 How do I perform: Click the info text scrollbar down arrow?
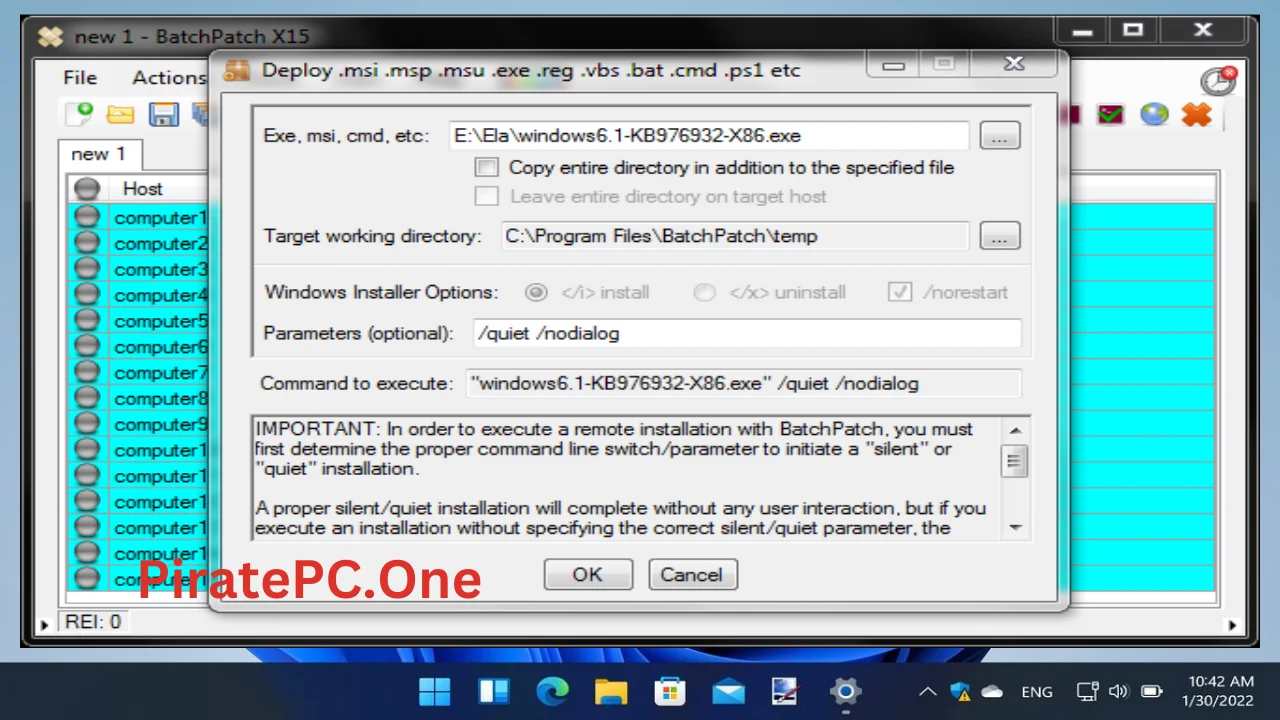[x=1015, y=527]
